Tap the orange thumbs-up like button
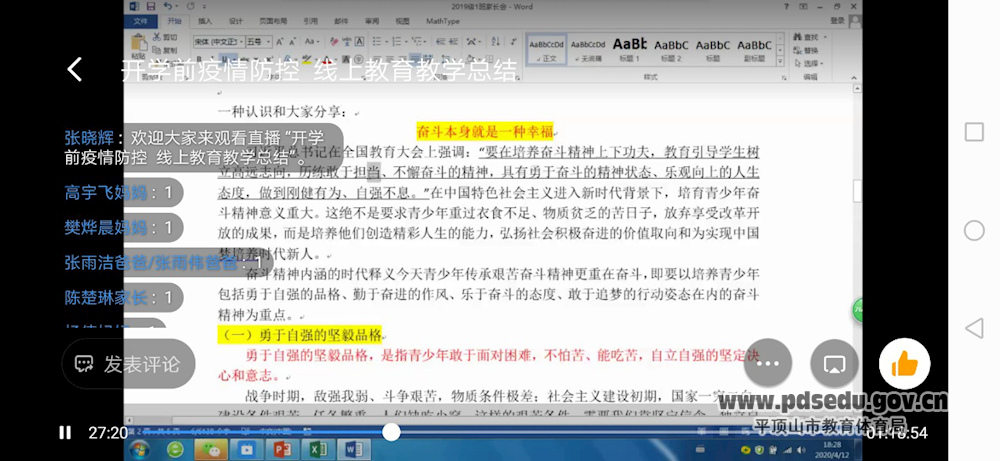This screenshot has height=461, width=1000. point(904,364)
